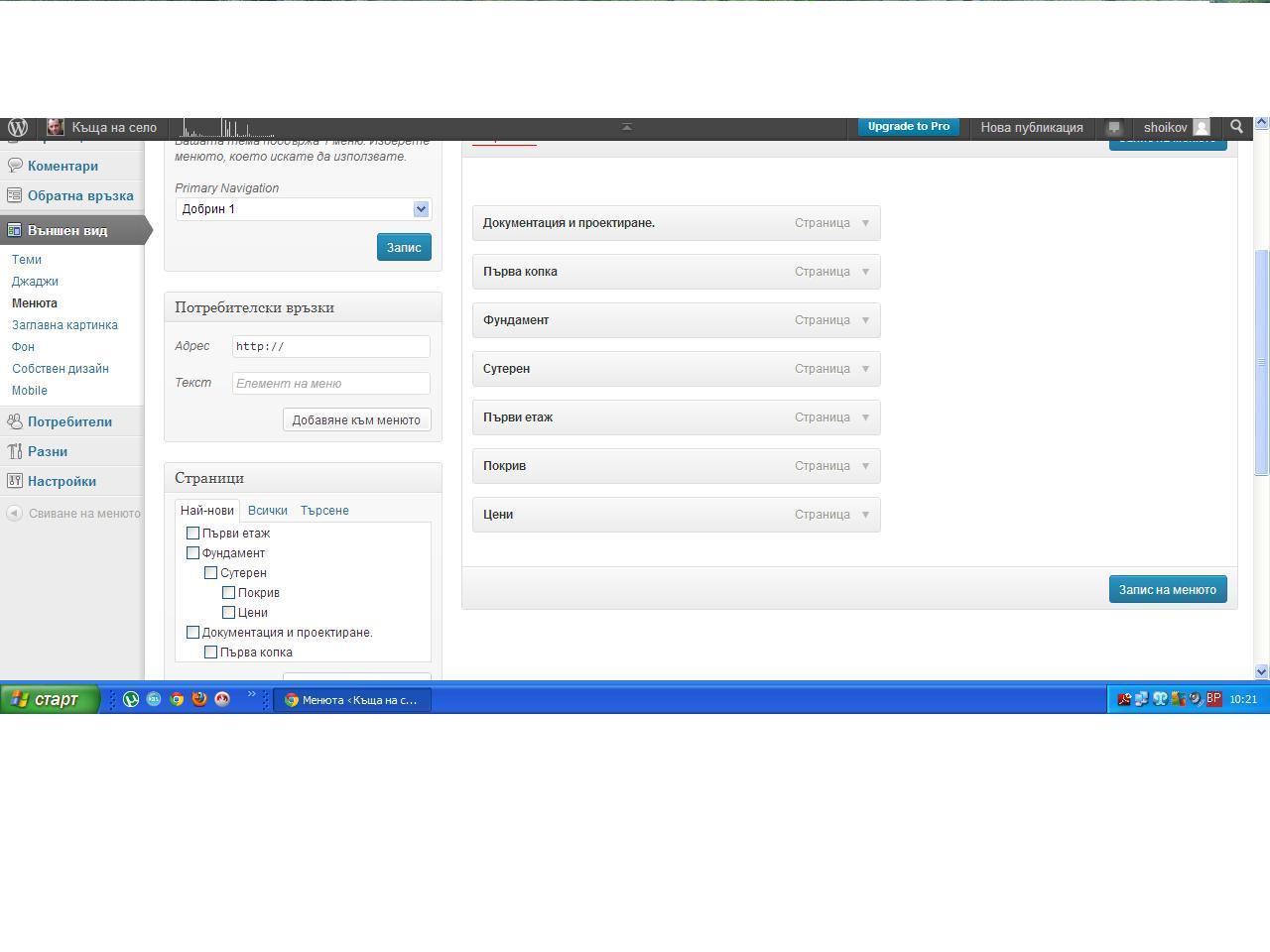1270x952 pixels.
Task: Click the shoikov user avatar icon
Action: click(x=1201, y=128)
